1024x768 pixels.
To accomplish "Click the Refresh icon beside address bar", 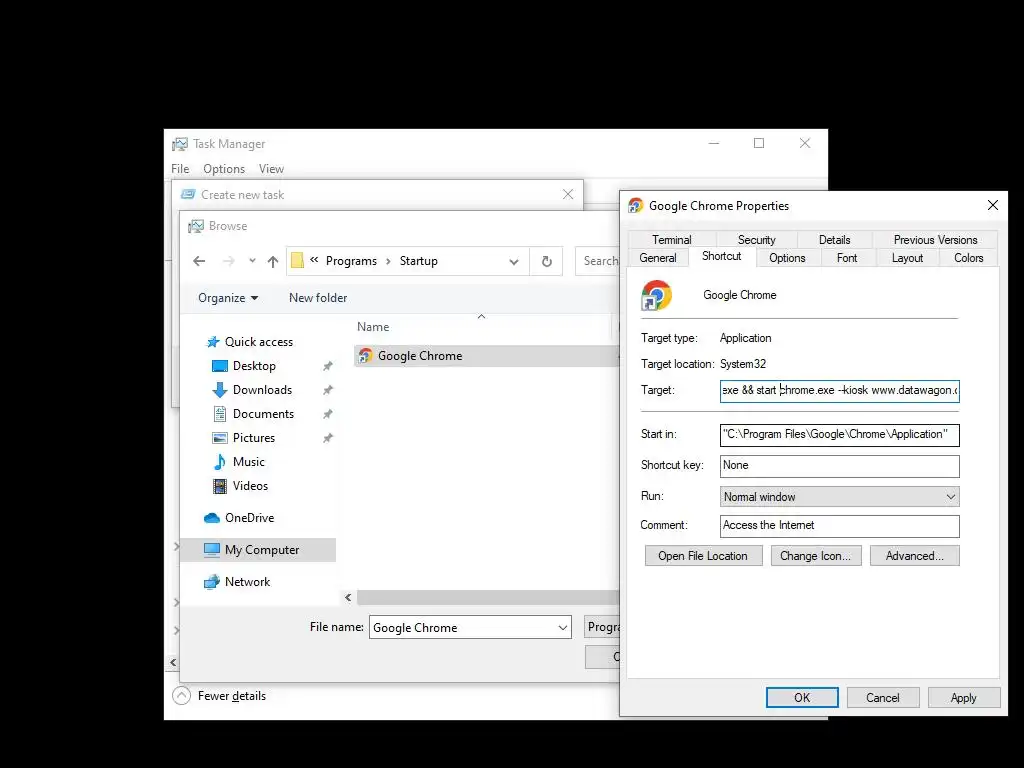I will coord(547,261).
